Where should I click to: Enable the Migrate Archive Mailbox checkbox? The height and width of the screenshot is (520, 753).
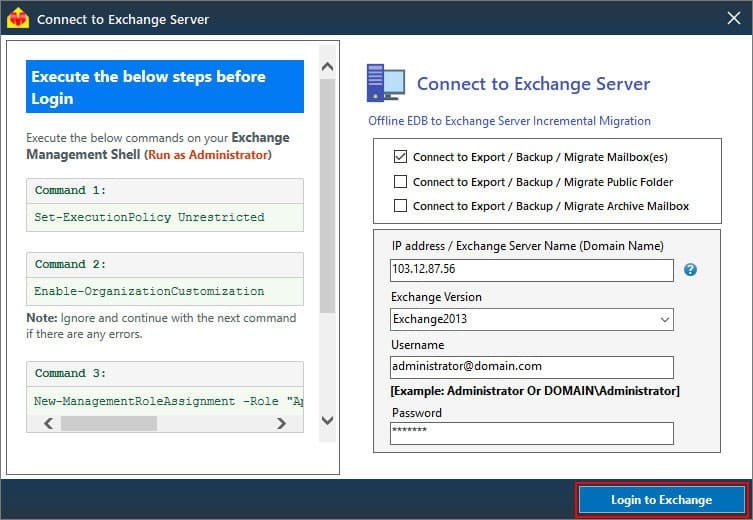point(400,206)
